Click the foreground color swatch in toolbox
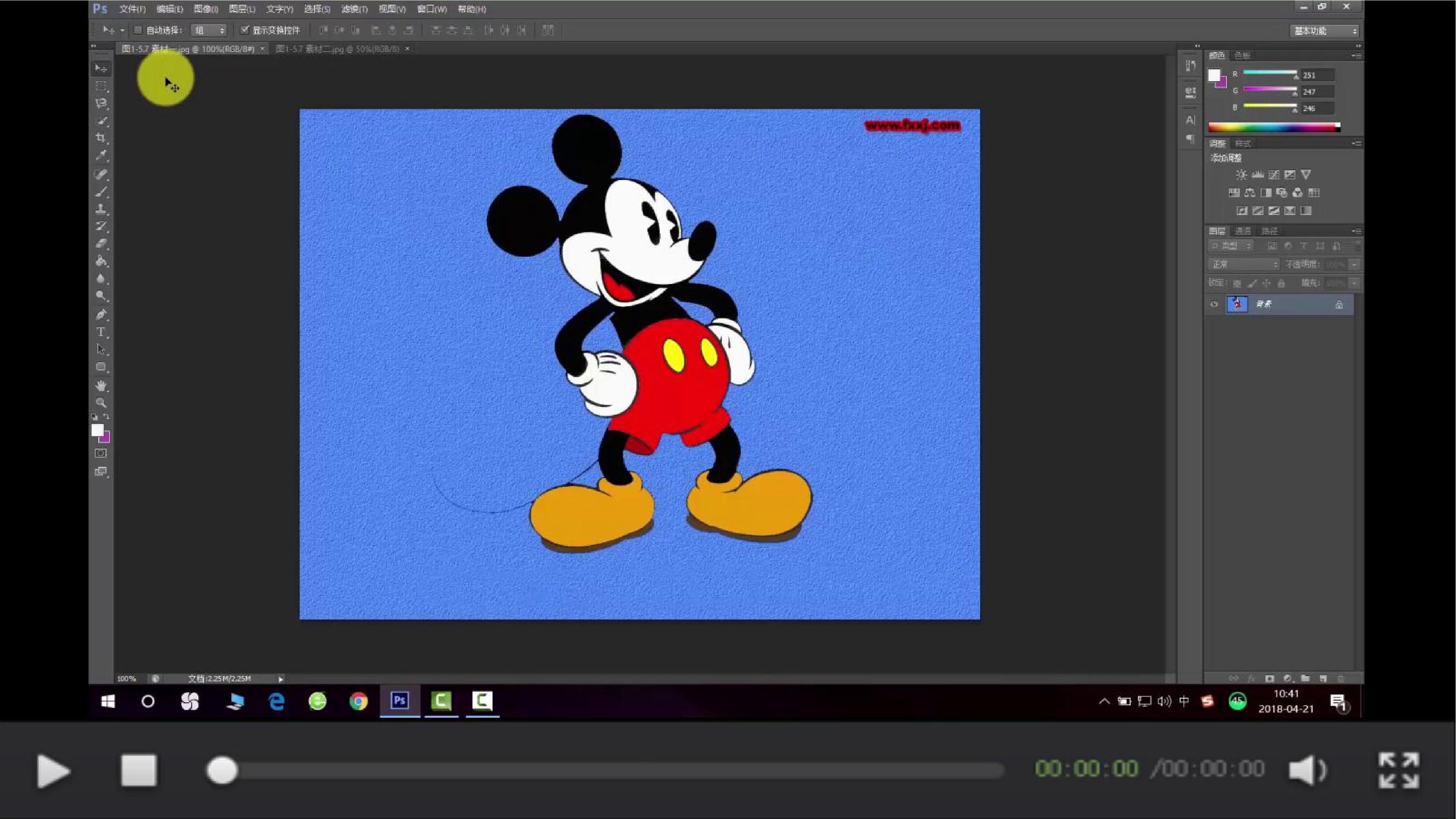Screen dimensions: 1456x819 [97, 430]
